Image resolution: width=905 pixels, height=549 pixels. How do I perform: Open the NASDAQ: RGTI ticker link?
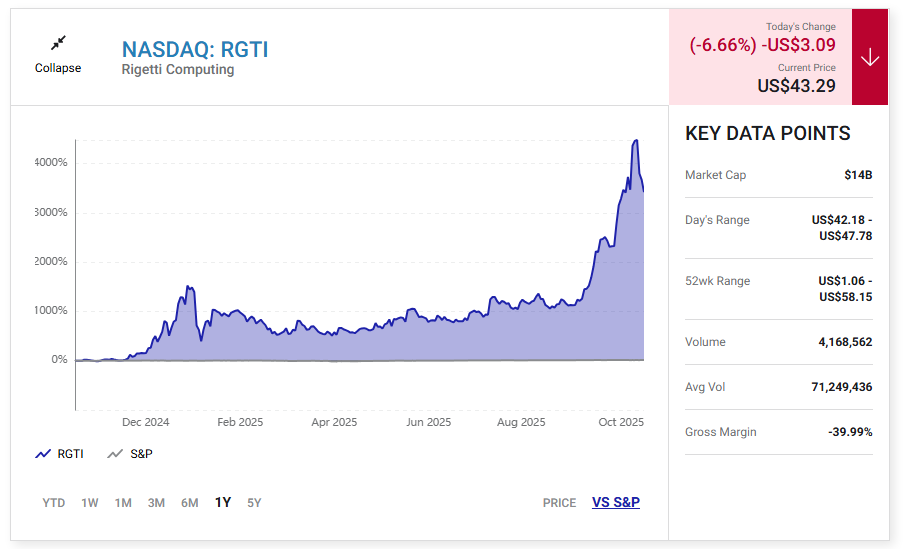point(195,50)
